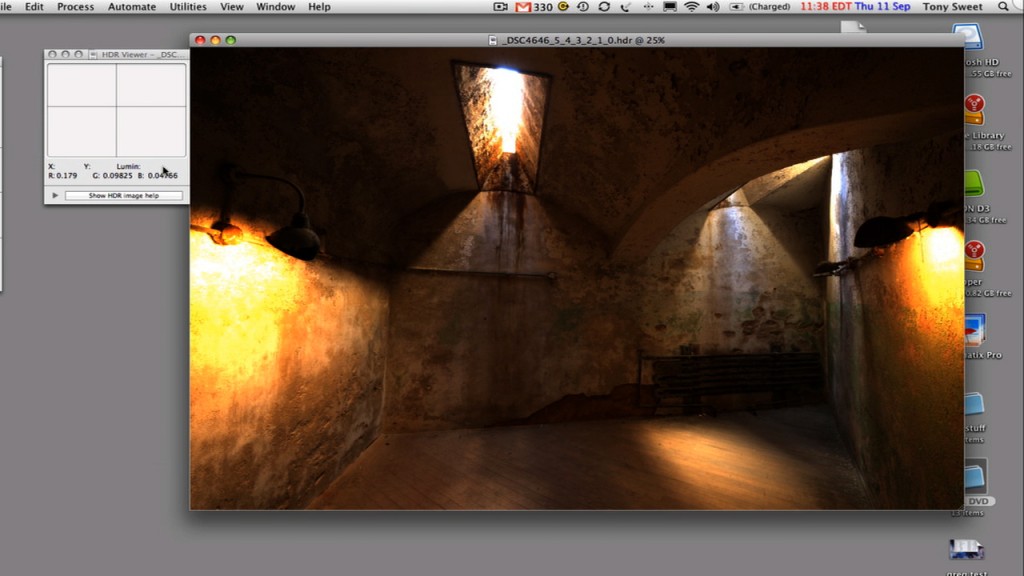
Task: Open the volume speaker icon
Action: pyautogui.click(x=713, y=7)
